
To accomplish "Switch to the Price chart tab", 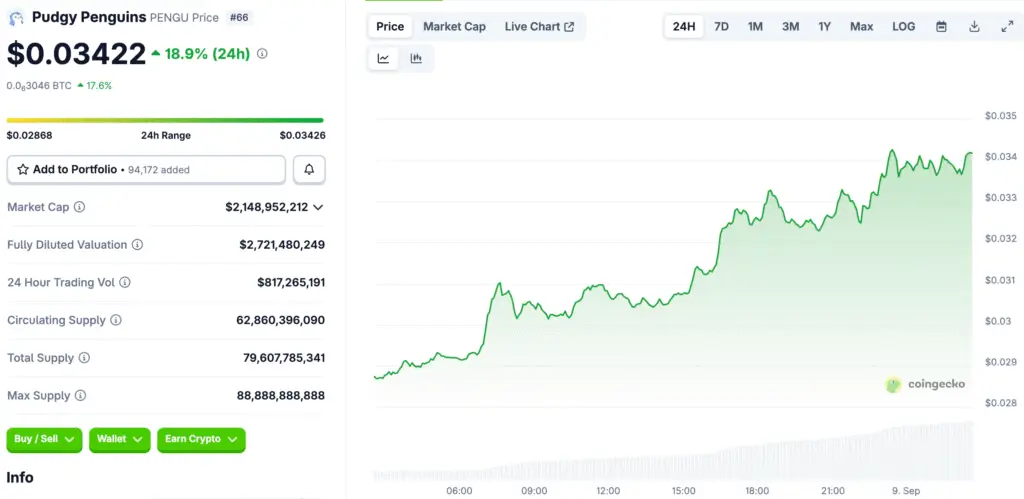I will click(390, 27).
